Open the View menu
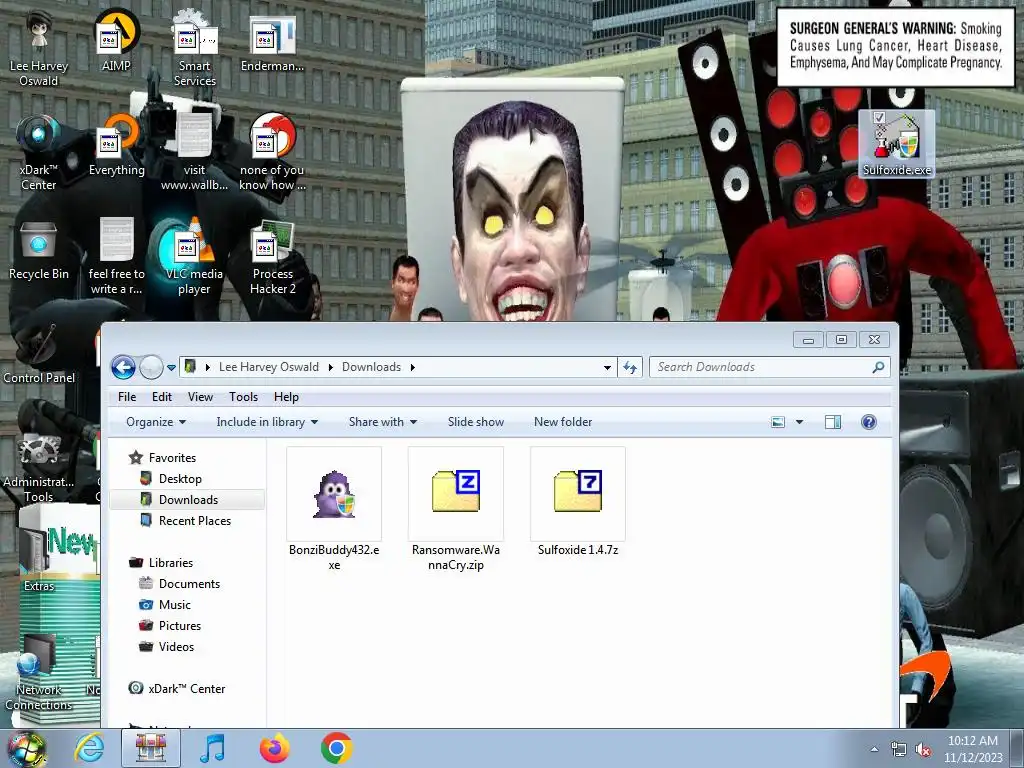Viewport: 1024px width, 768px height. click(200, 397)
